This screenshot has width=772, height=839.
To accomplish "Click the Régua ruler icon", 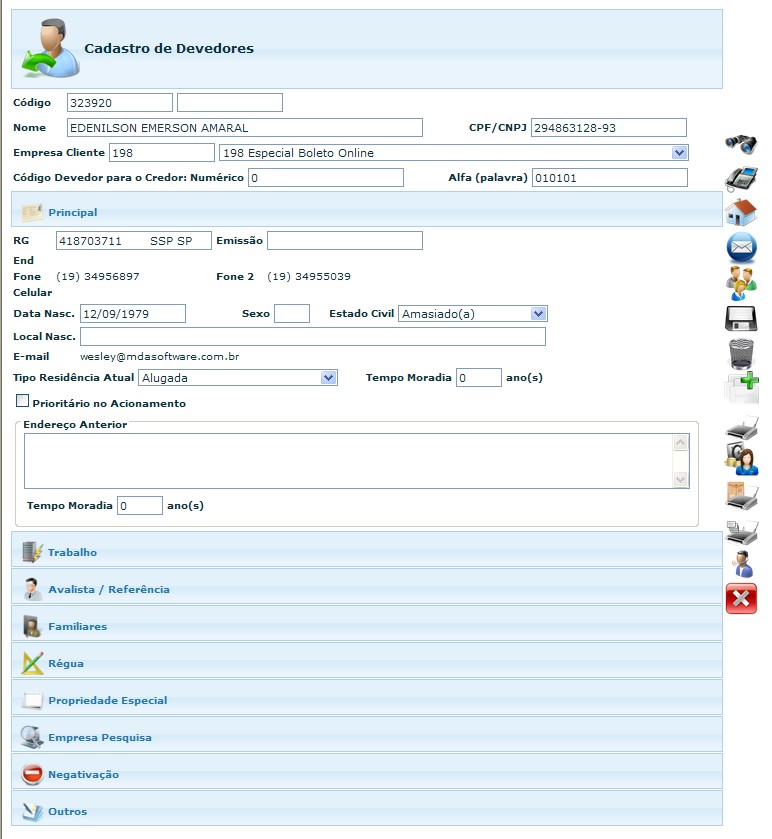I will click(x=32, y=663).
